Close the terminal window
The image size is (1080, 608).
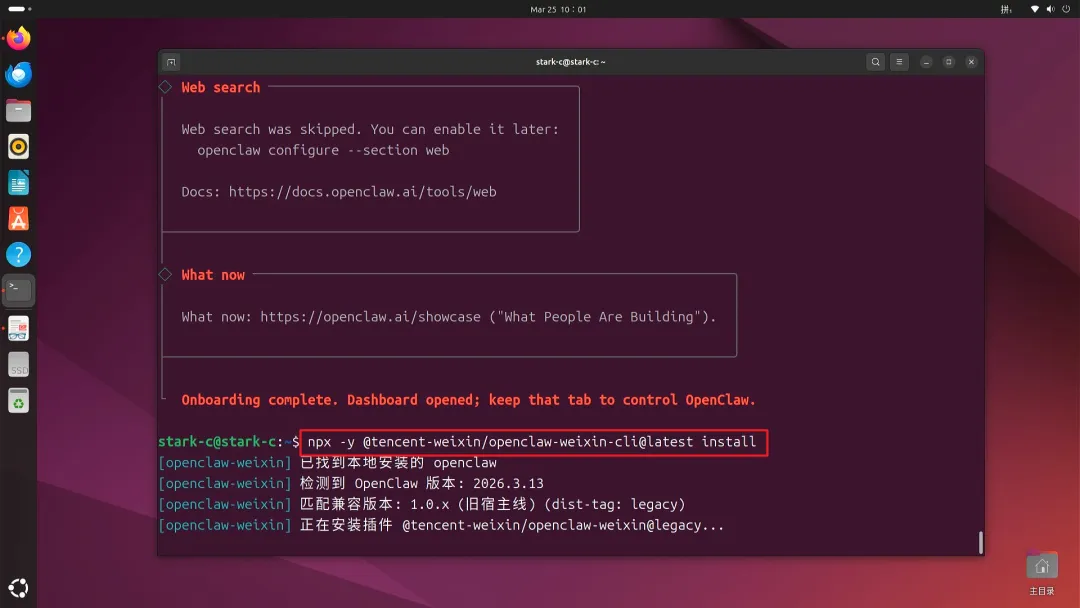(x=971, y=62)
